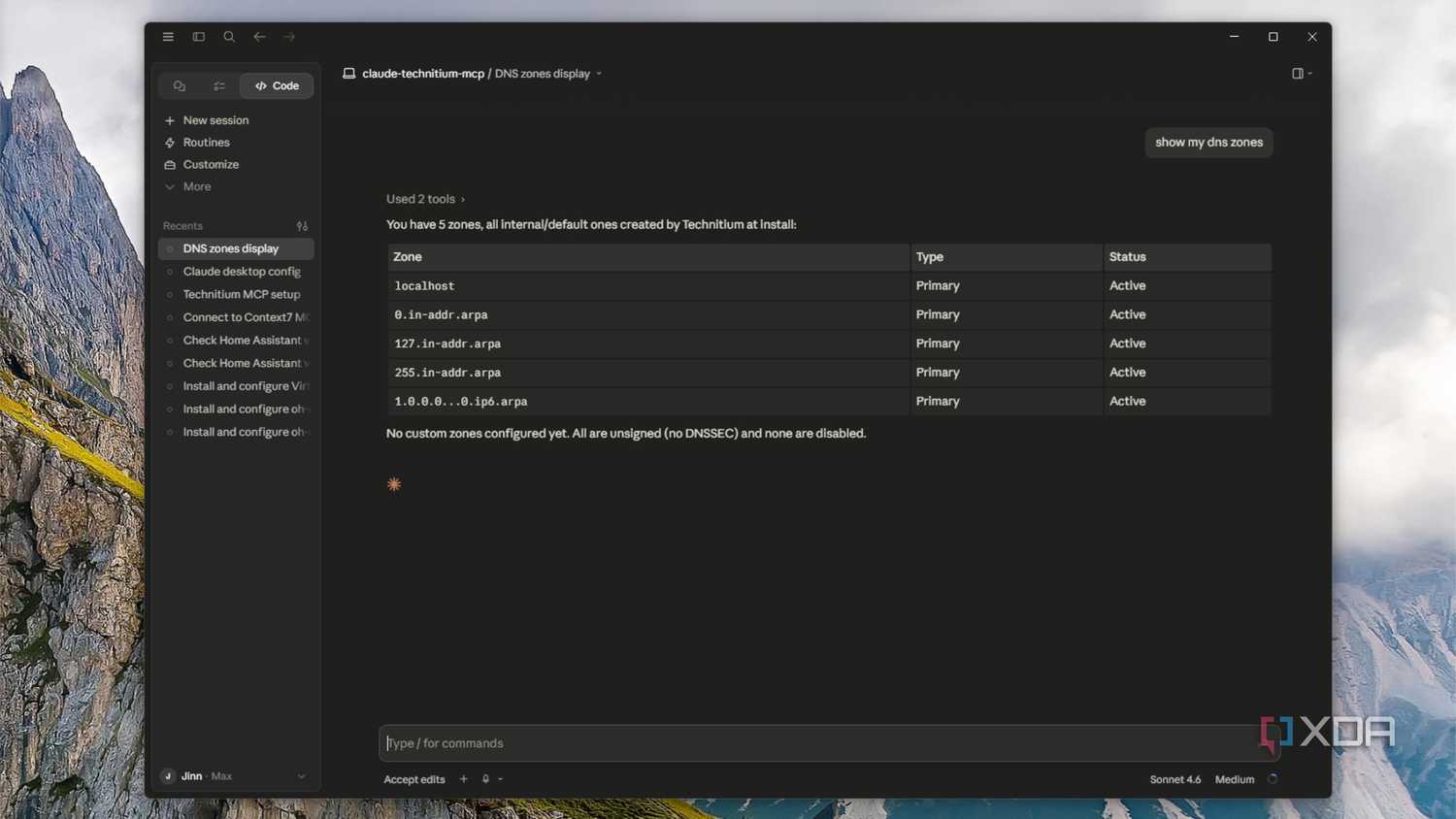Go forward with right arrow

pyautogui.click(x=289, y=37)
